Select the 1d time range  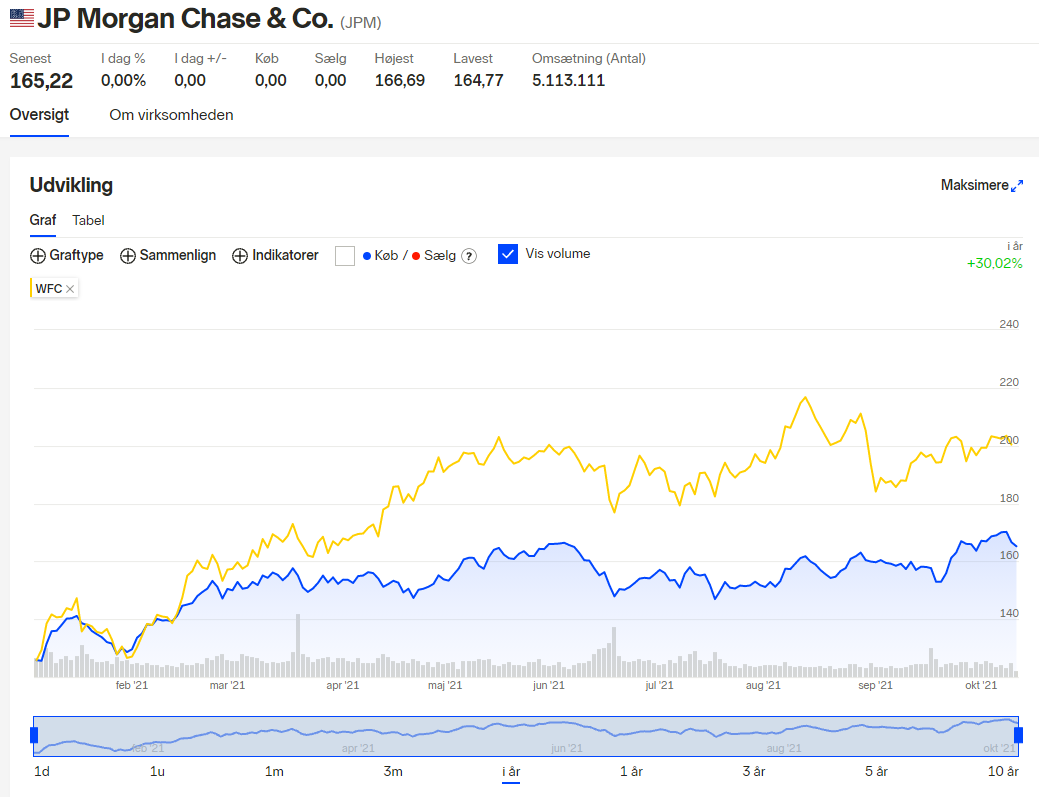coord(42,771)
